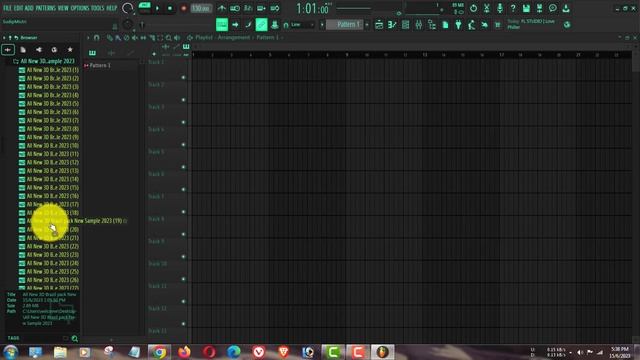Toggle the green link icon
Screen dimensions: 640x360
point(261,25)
